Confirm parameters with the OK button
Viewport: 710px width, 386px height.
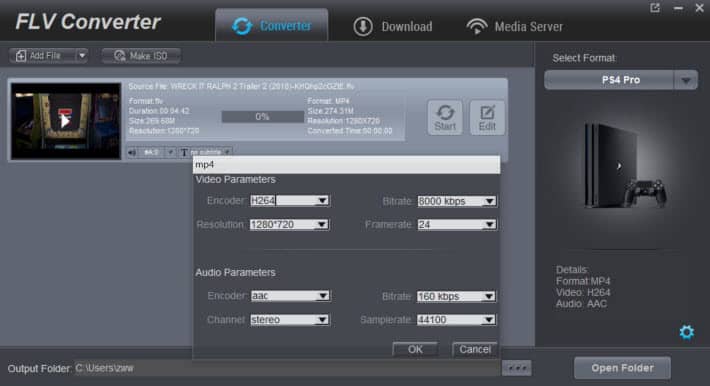415,349
